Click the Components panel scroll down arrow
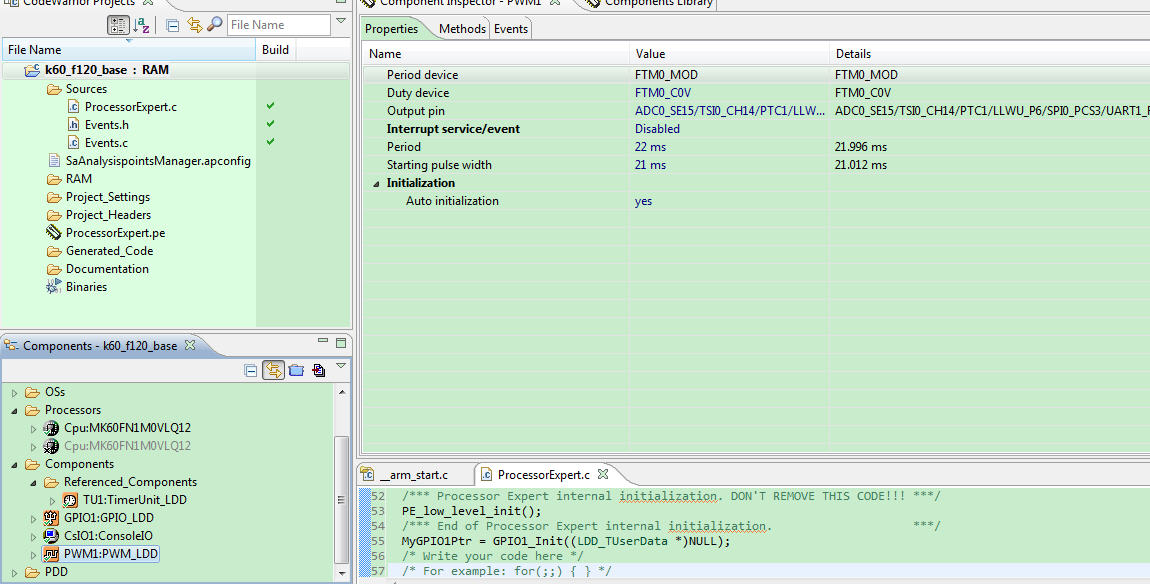The height and width of the screenshot is (584, 1150). (341, 572)
